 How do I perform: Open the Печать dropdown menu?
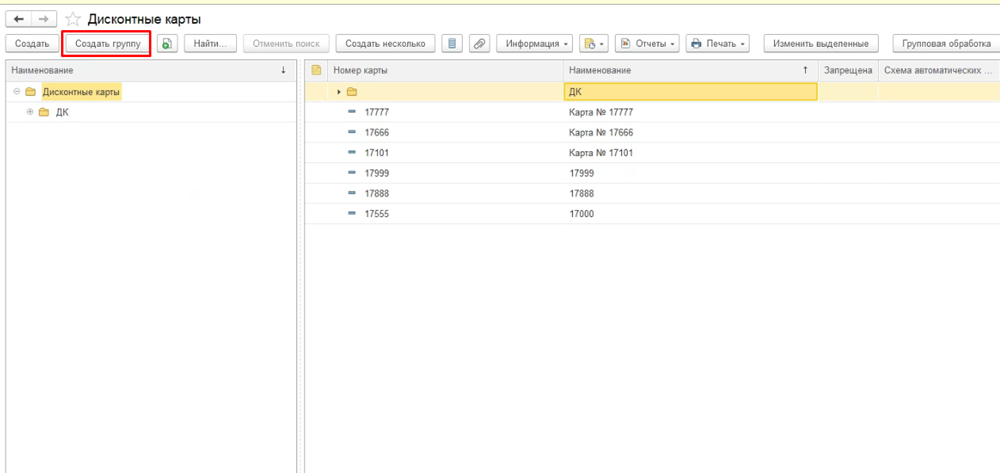point(718,44)
